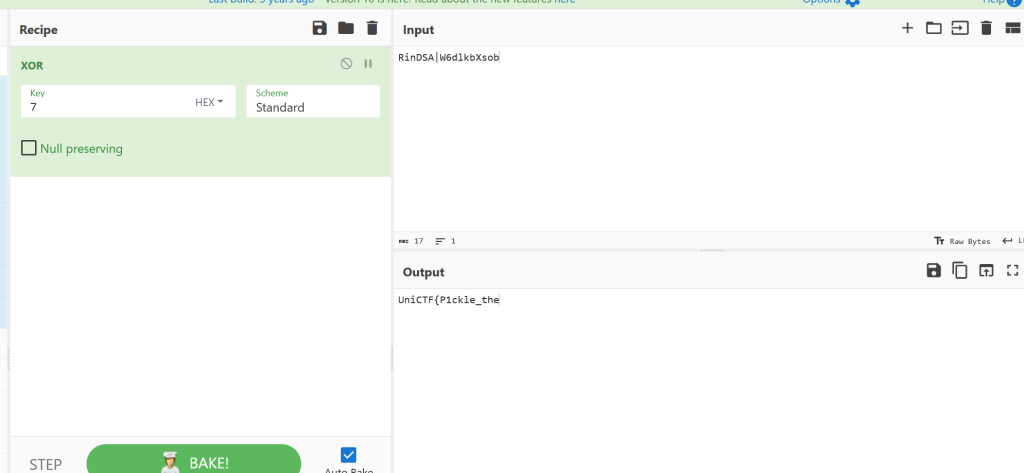The width and height of the screenshot is (1024, 473).
Task: Click the XOR Key input field
Action: 105,106
